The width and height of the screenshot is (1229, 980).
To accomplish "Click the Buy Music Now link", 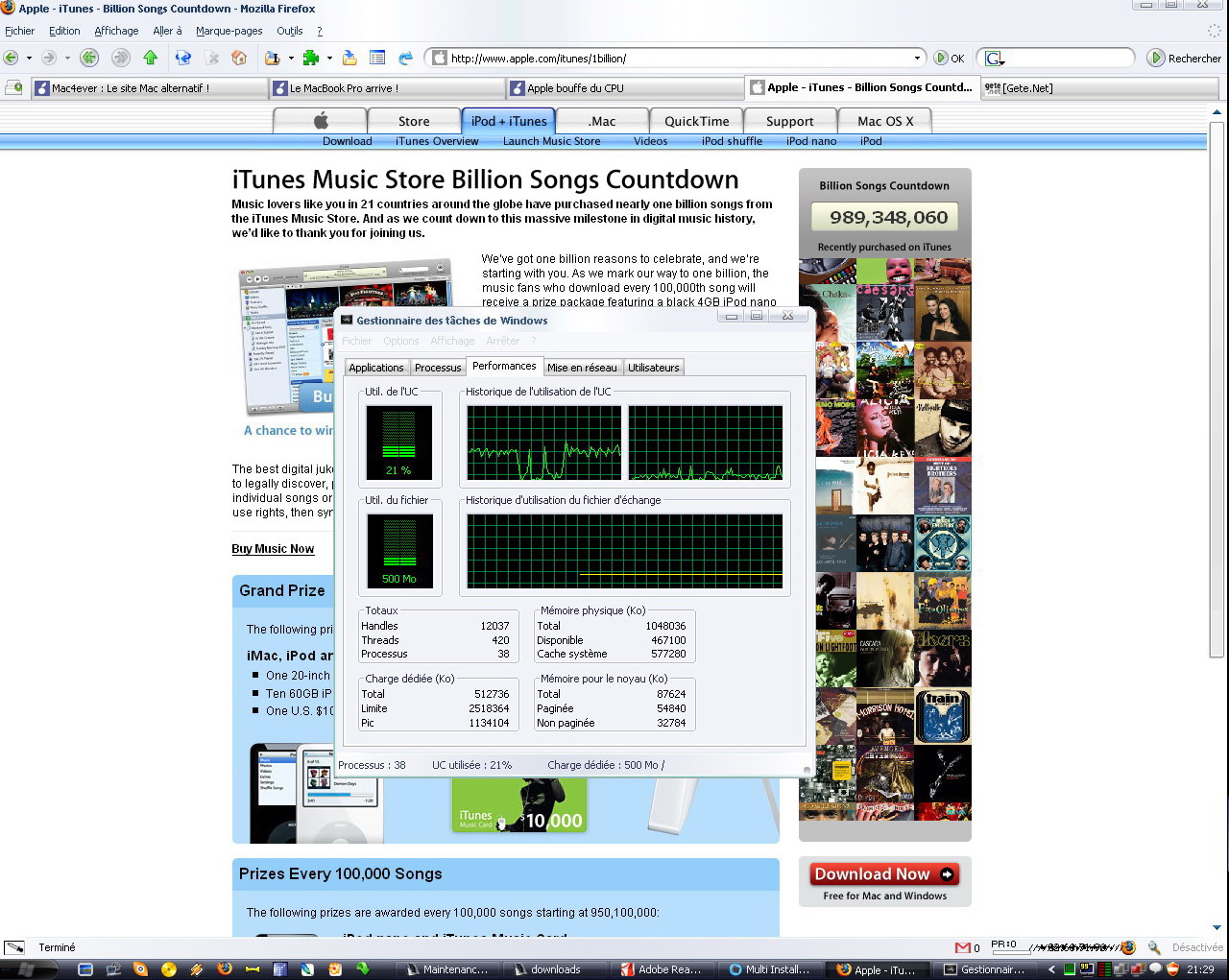I will click(x=273, y=549).
